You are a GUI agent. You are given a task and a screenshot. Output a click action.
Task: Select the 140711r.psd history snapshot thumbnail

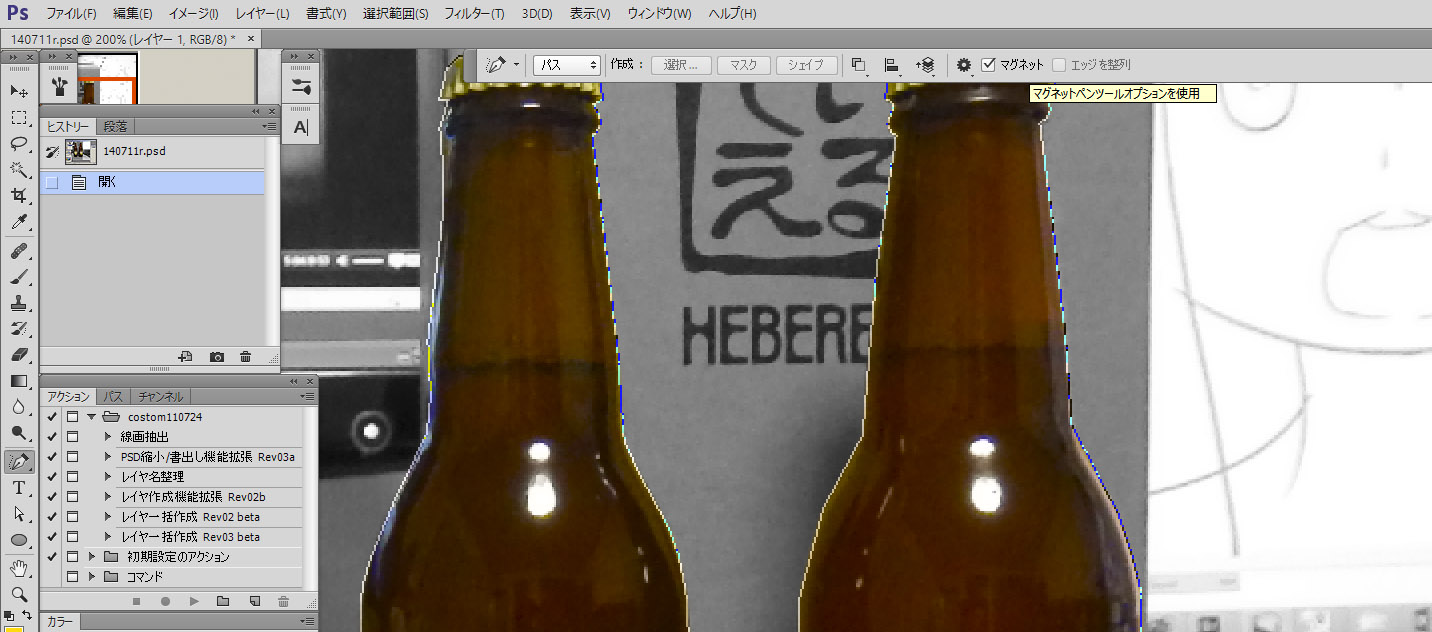80,152
